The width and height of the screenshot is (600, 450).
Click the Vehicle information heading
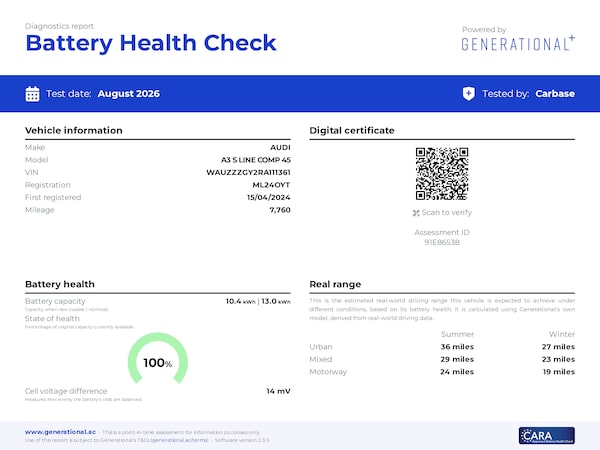click(x=73, y=130)
